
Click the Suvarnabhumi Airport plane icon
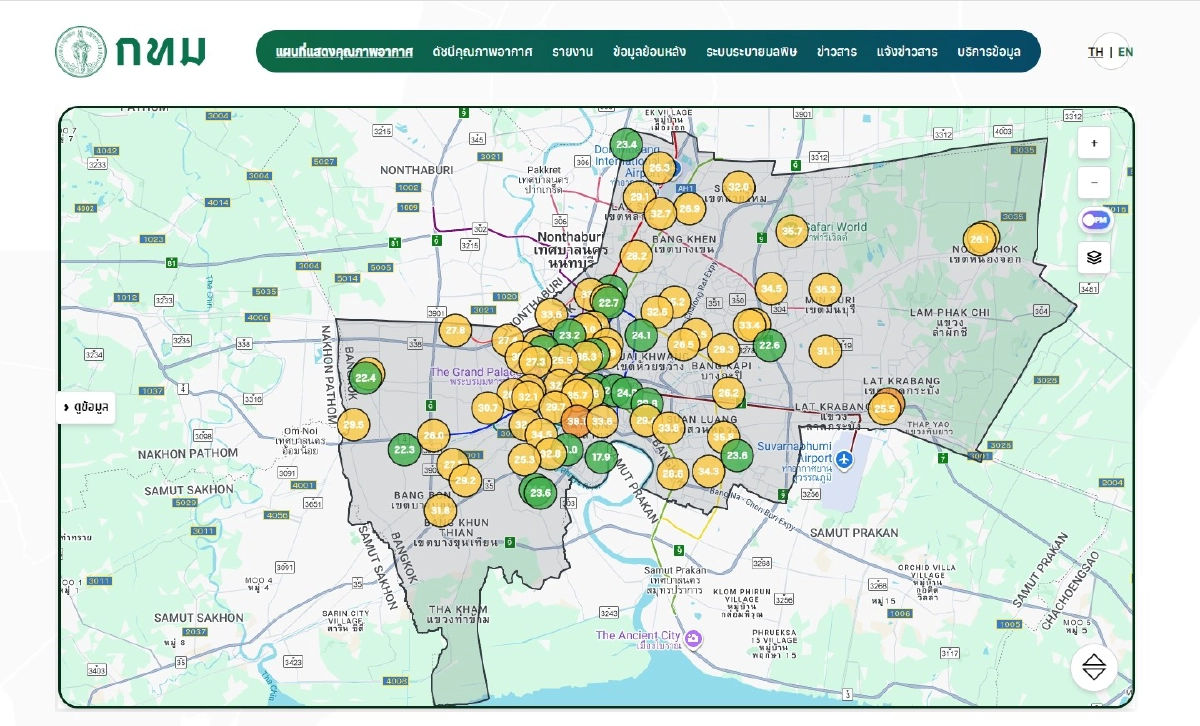[x=845, y=459]
